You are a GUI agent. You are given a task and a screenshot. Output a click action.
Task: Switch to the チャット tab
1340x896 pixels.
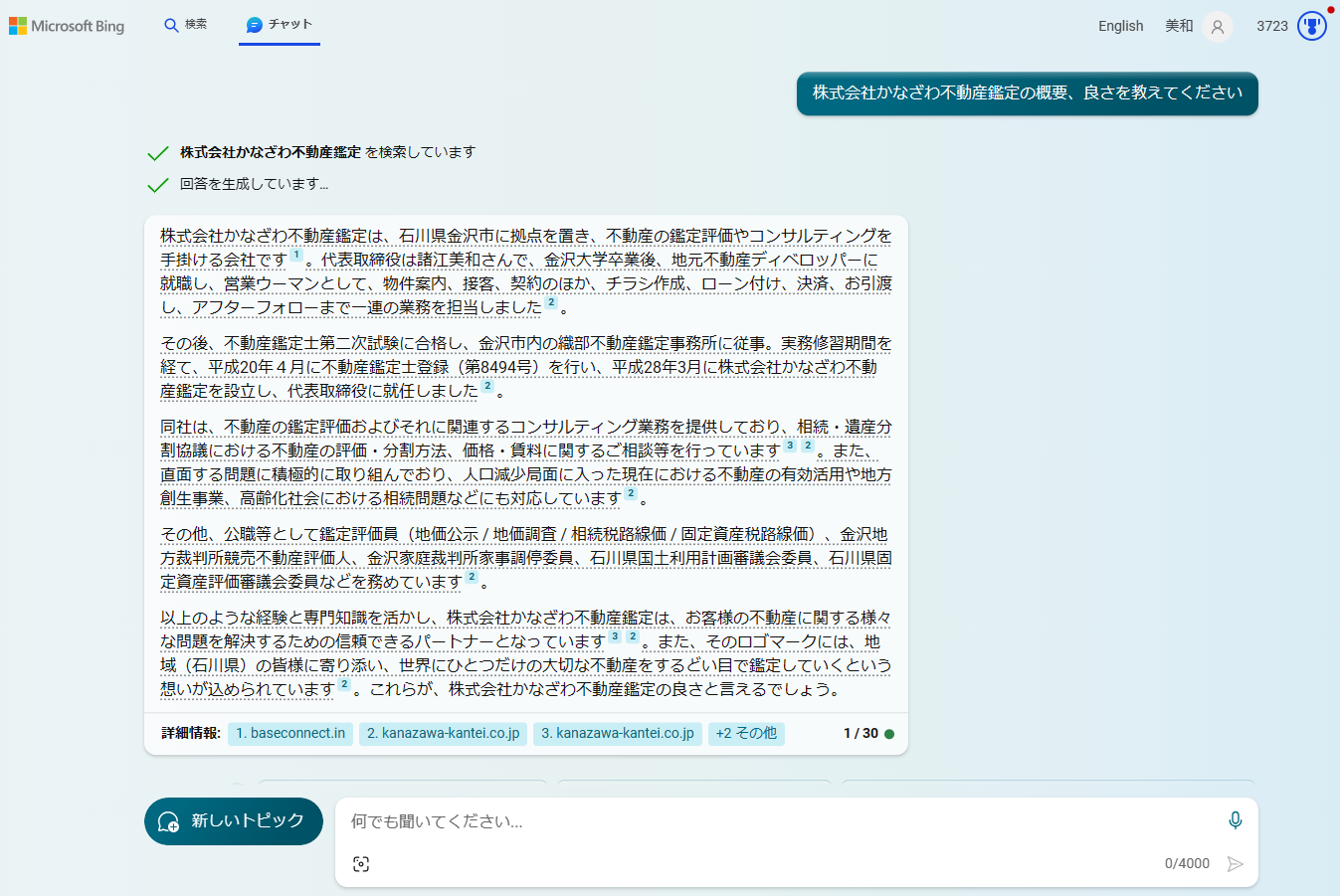coord(280,25)
